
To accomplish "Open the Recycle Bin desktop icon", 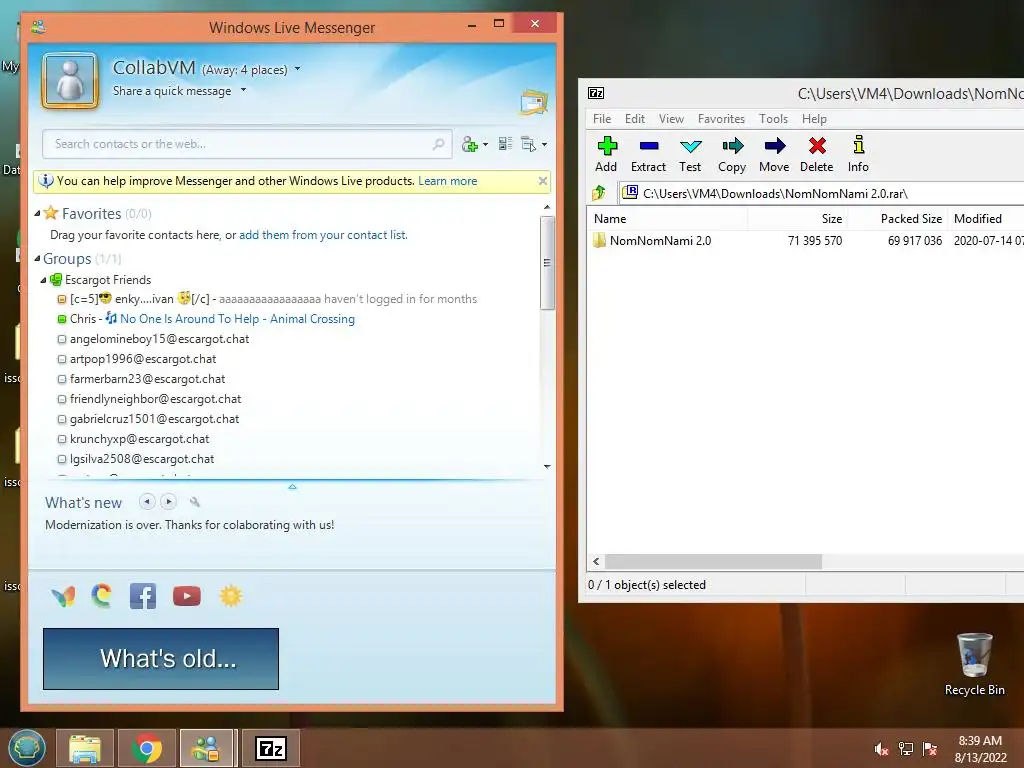I will click(974, 664).
